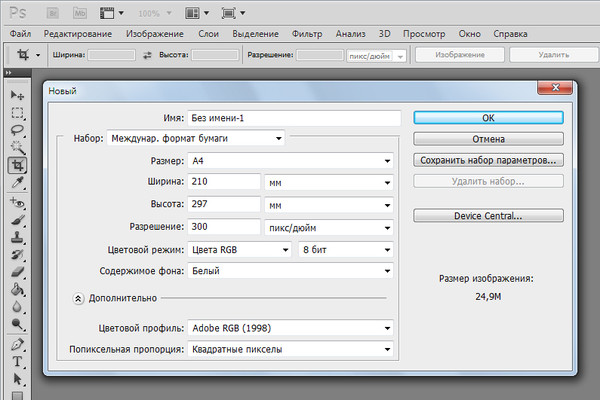Open the Arrange Documents icon menu
The height and width of the screenshot is (400, 600).
click(x=197, y=13)
